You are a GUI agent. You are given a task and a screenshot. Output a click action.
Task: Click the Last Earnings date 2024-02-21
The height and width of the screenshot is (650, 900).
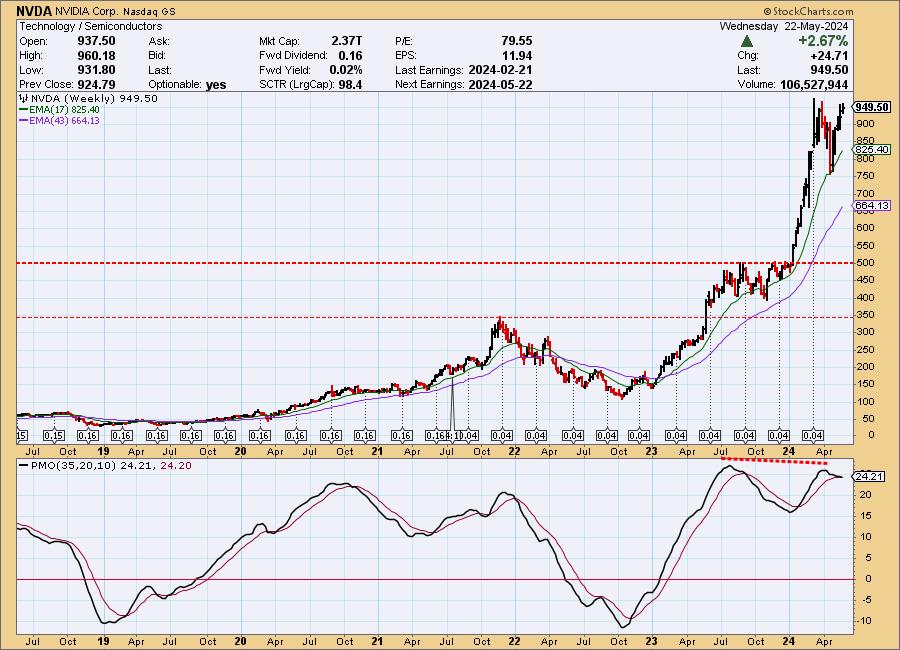click(x=501, y=70)
